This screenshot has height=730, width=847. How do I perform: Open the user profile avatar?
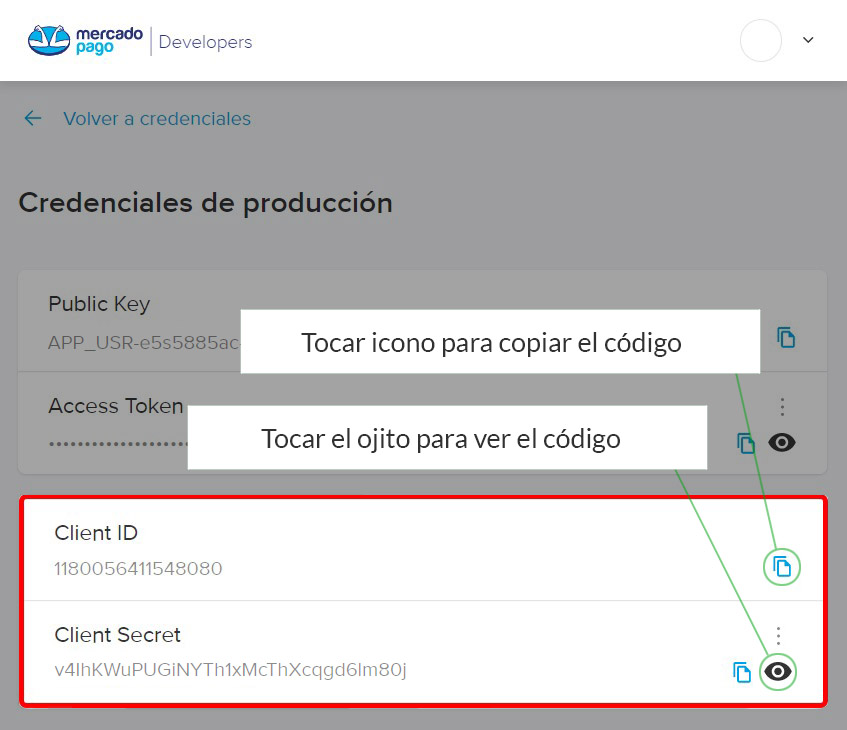(760, 41)
